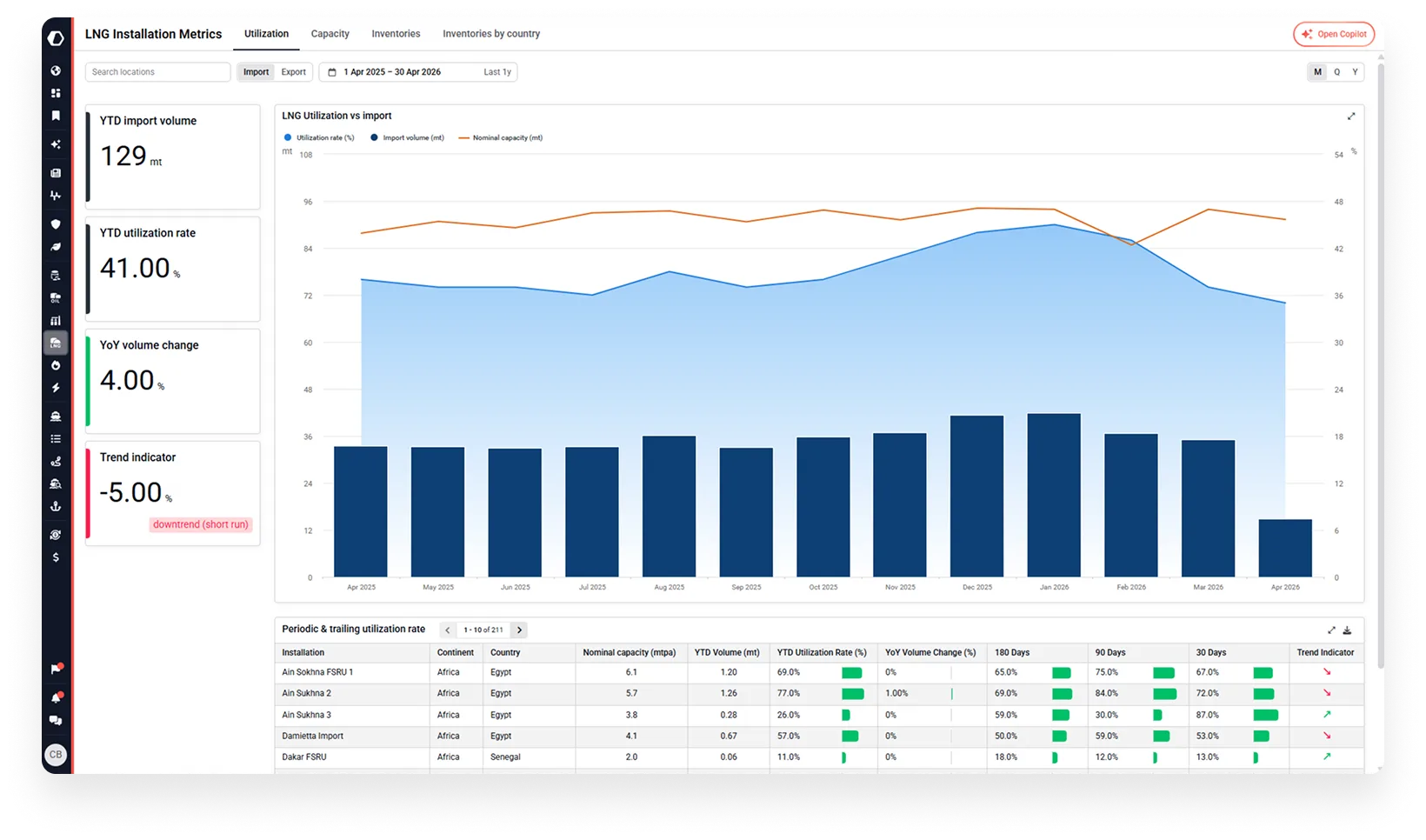Screen dimensions: 1426x840
Task: Click the Open Copilot button
Action: (1333, 34)
